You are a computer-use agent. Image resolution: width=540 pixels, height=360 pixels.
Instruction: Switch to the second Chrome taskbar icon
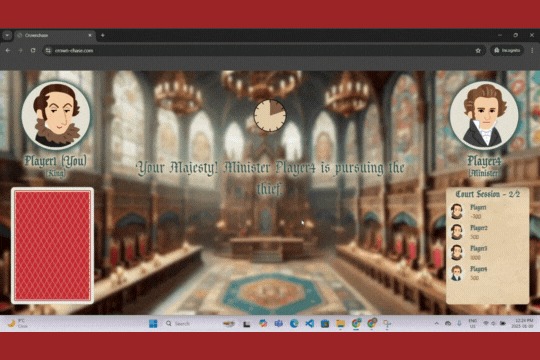coord(372,323)
